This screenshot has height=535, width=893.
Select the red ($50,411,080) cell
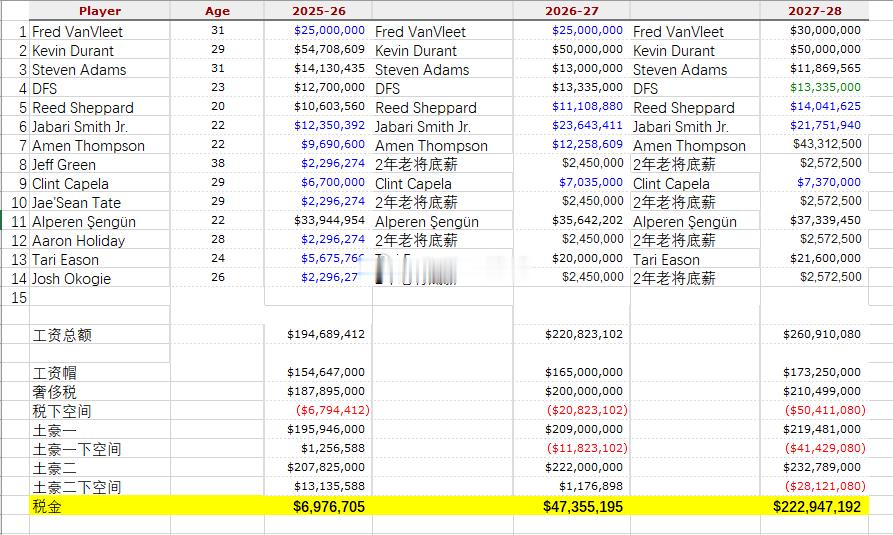click(x=825, y=410)
